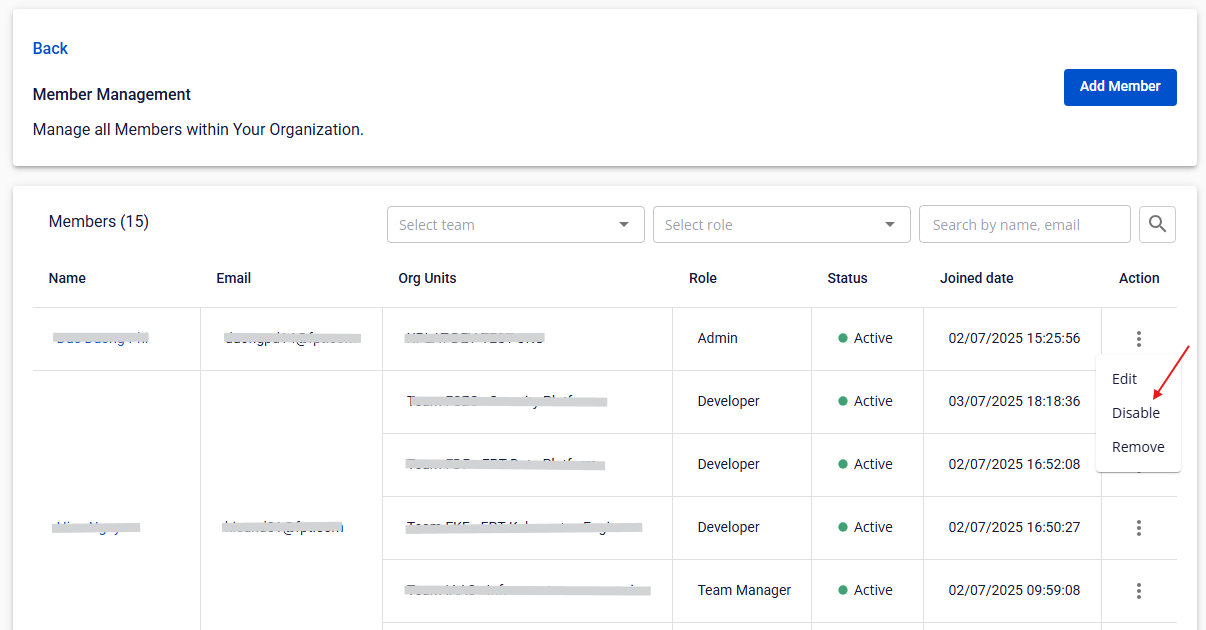Click the green Active status dot in Admin row
The width and height of the screenshot is (1206, 630).
click(843, 339)
